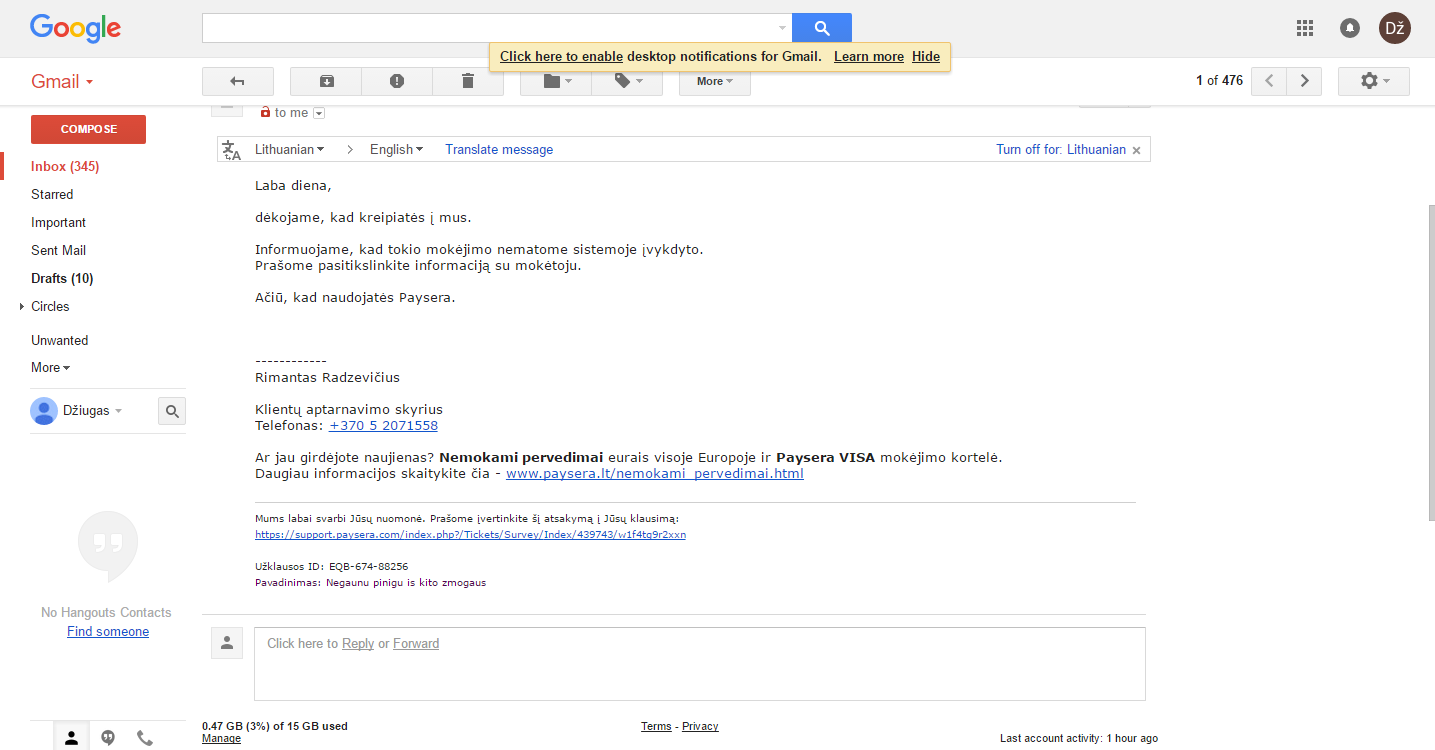Show the newer conversation with the left arrow

(1269, 81)
